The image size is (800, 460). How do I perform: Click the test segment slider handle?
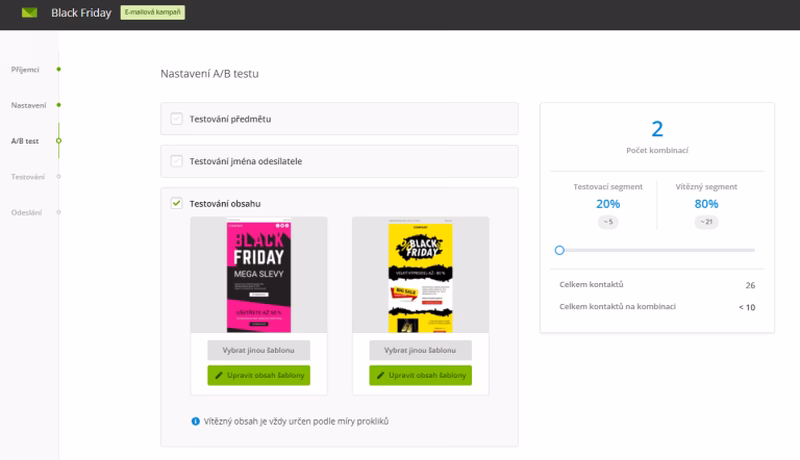pos(559,250)
